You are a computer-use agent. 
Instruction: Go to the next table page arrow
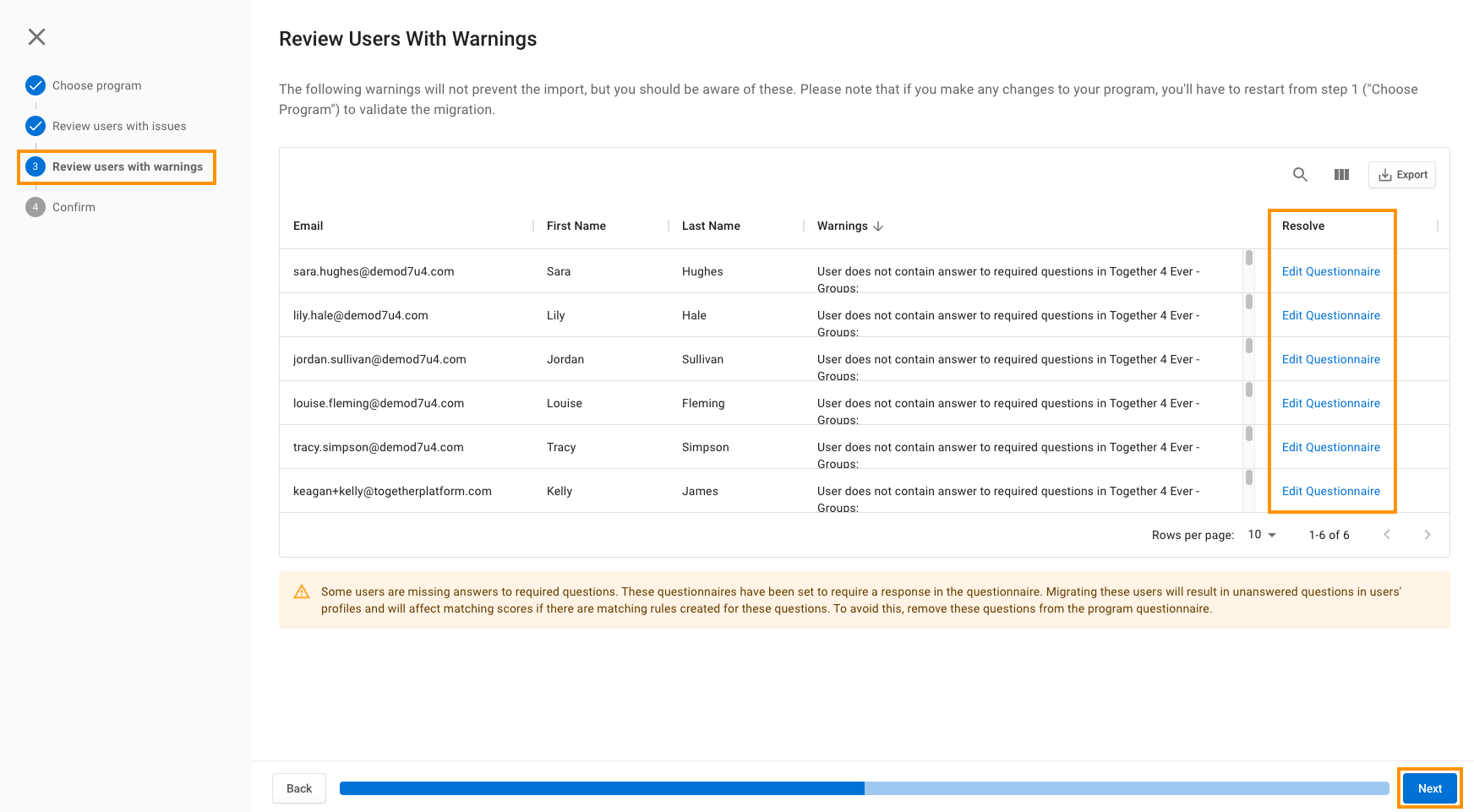pyautogui.click(x=1427, y=535)
